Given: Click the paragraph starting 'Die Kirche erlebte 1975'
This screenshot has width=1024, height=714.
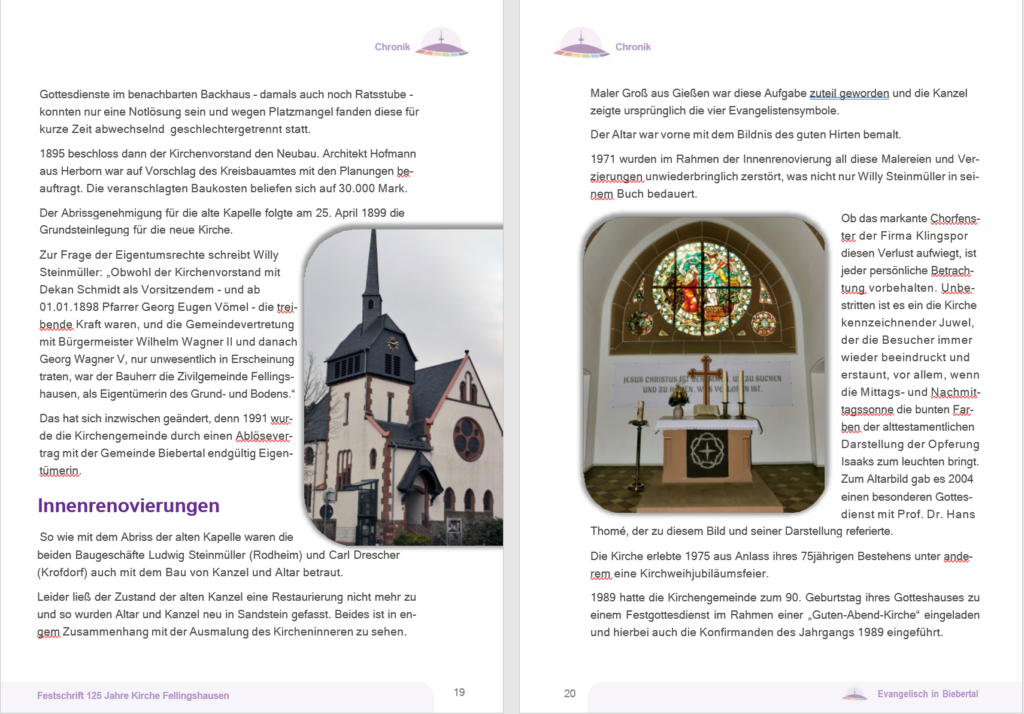Looking at the screenshot, I should click(782, 565).
